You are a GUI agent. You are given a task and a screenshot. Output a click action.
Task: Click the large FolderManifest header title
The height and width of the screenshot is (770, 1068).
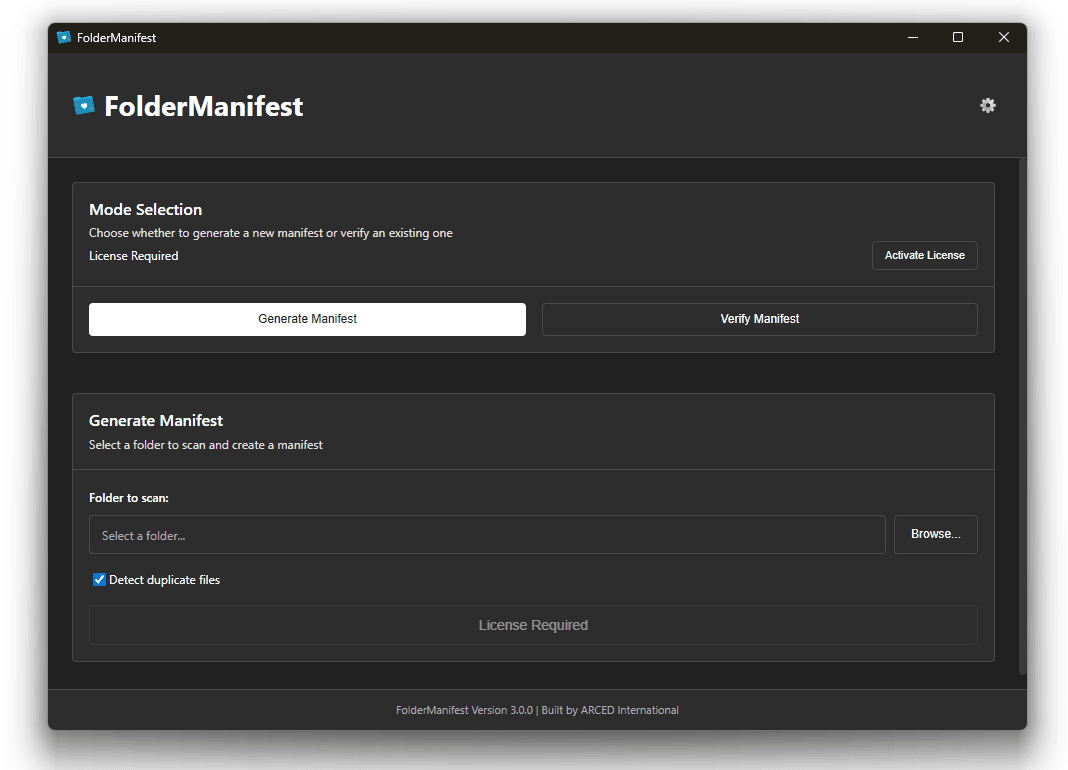click(x=203, y=106)
